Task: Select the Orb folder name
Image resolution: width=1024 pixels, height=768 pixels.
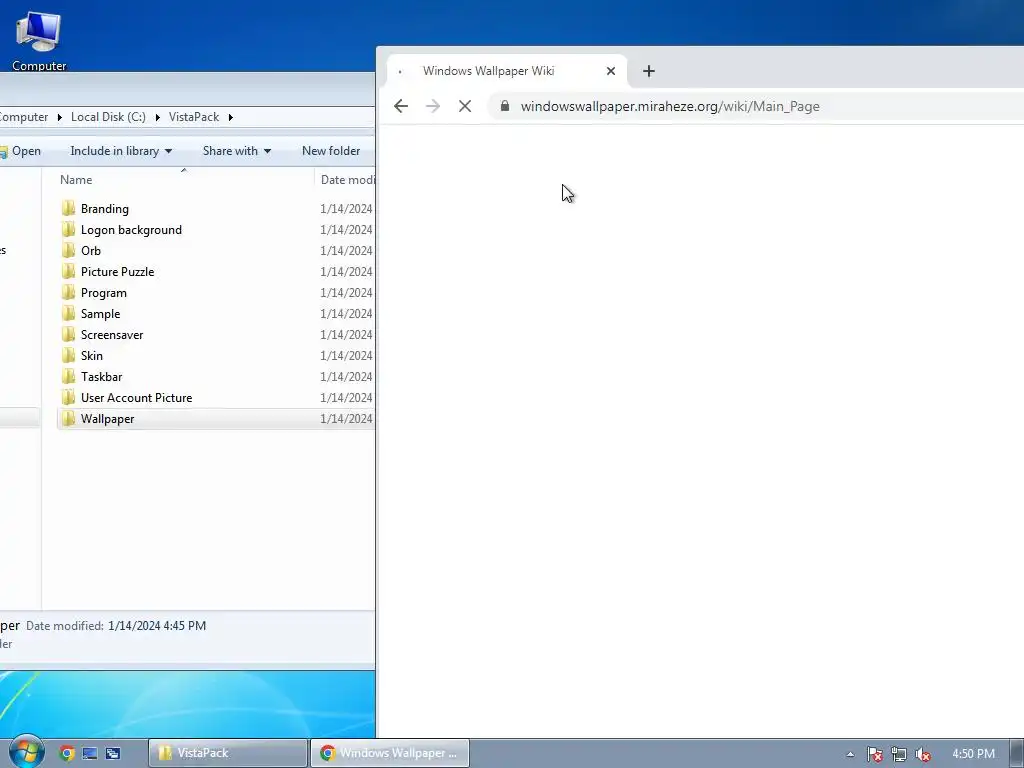Action: pyautogui.click(x=91, y=251)
